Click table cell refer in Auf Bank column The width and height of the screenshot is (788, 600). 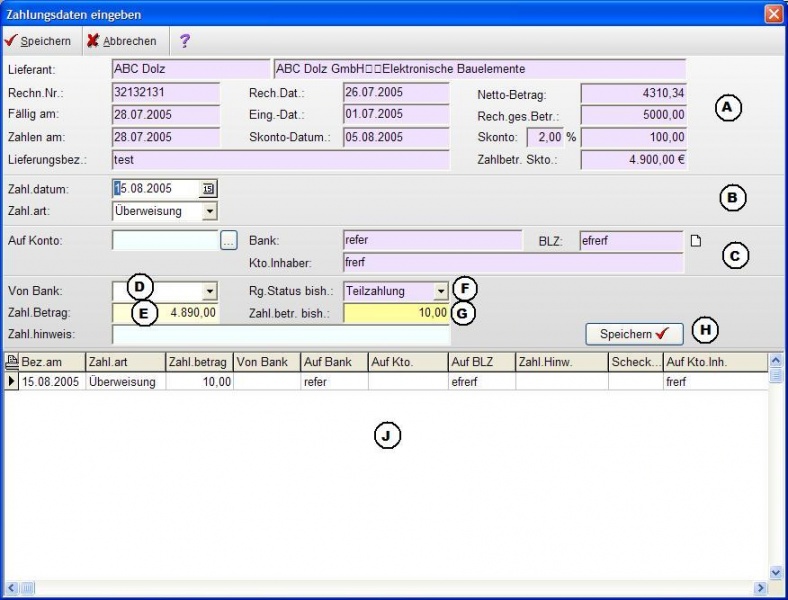click(x=334, y=382)
